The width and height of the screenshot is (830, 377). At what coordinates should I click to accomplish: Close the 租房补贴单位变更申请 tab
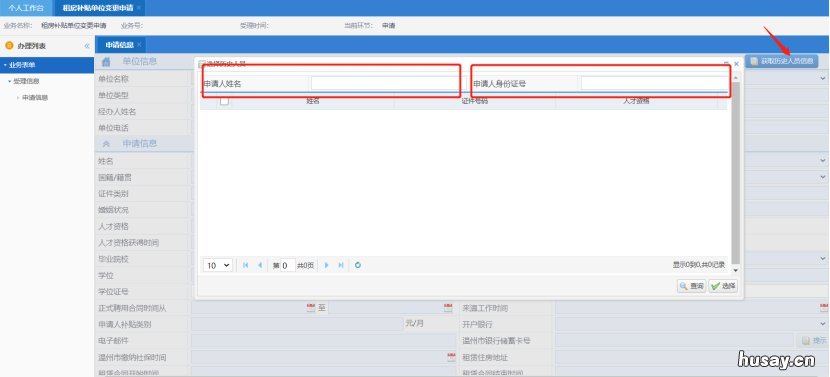click(x=138, y=8)
